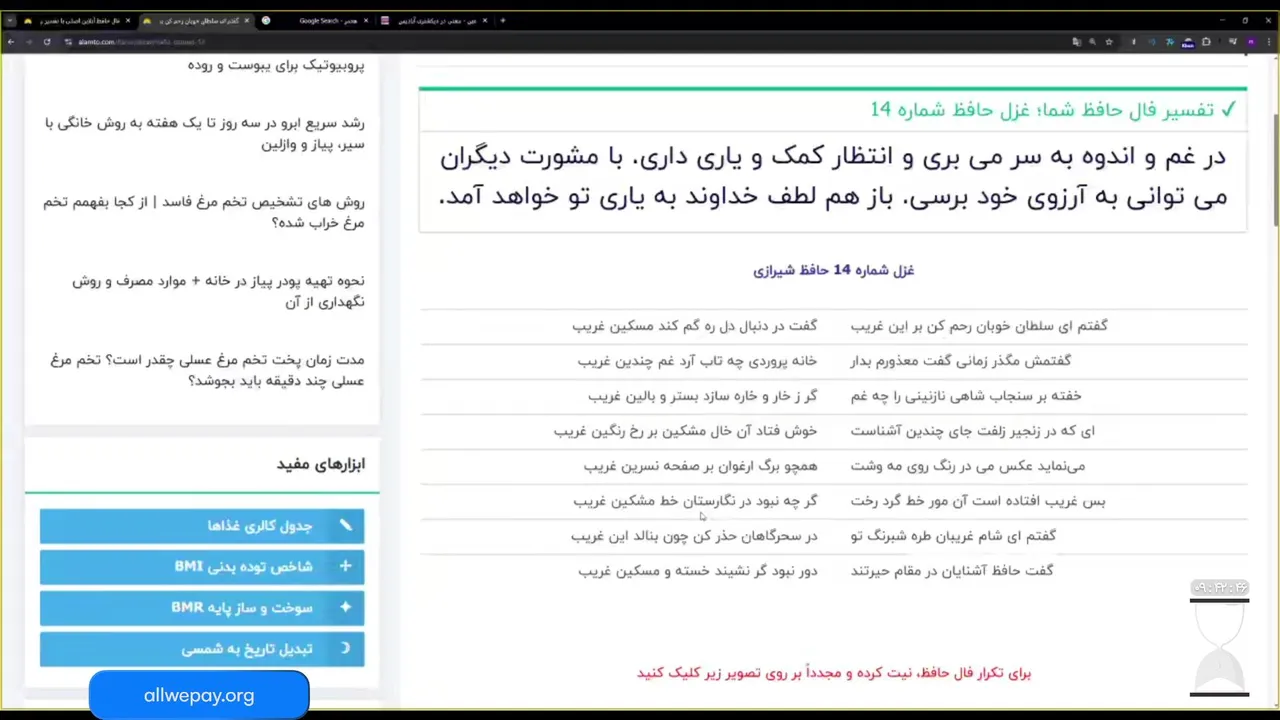1280x720 pixels.
Task: Click the translate page icon in toolbar
Action: coord(1077,42)
